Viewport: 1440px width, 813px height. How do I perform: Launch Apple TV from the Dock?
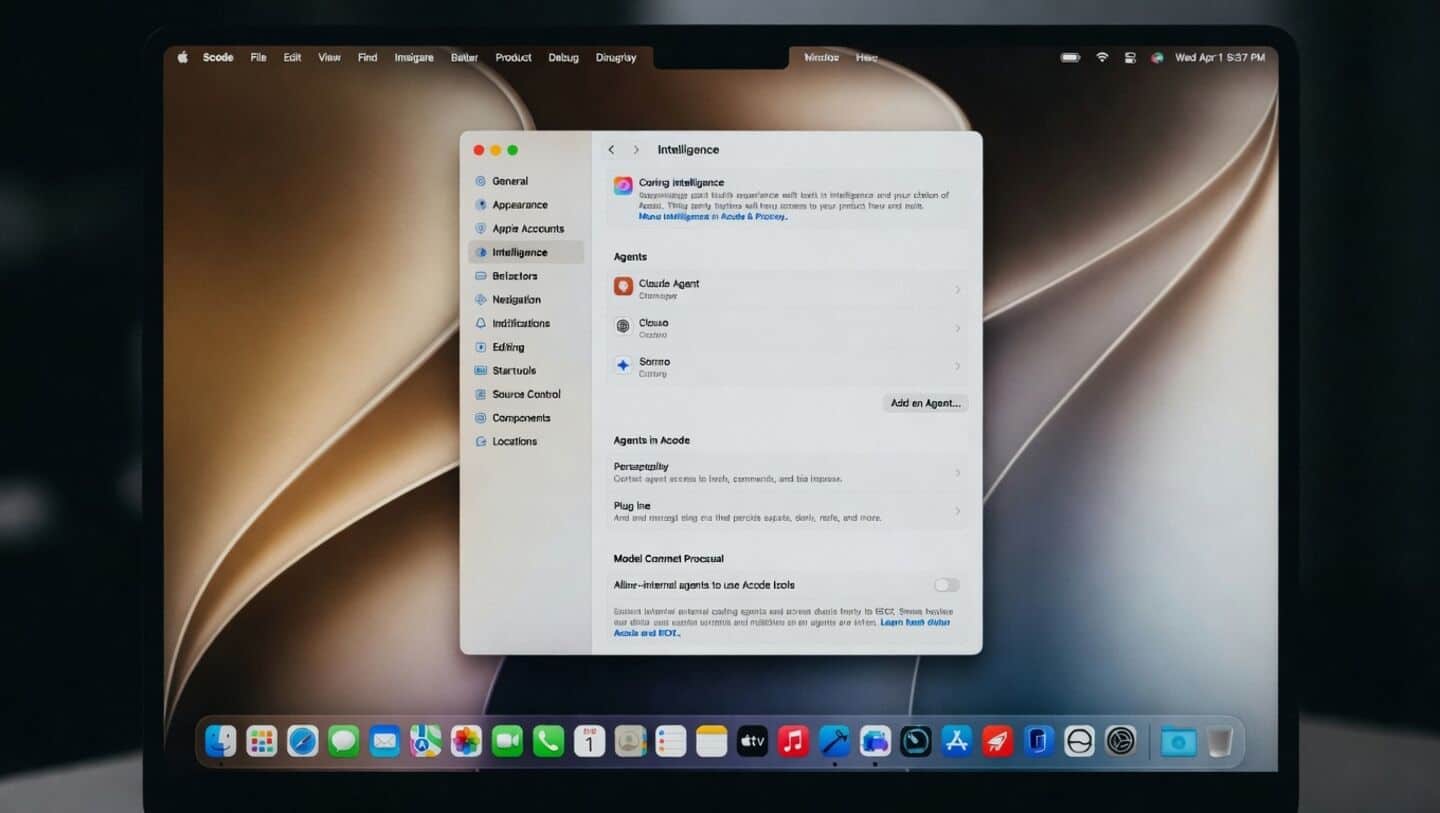[x=752, y=741]
